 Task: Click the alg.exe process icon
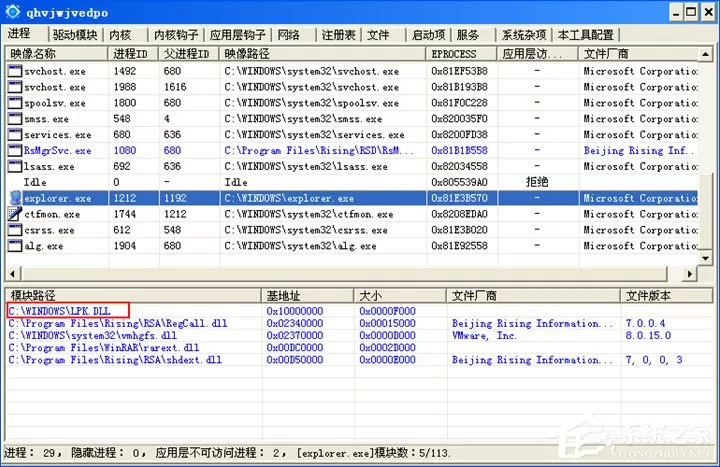coord(15,246)
